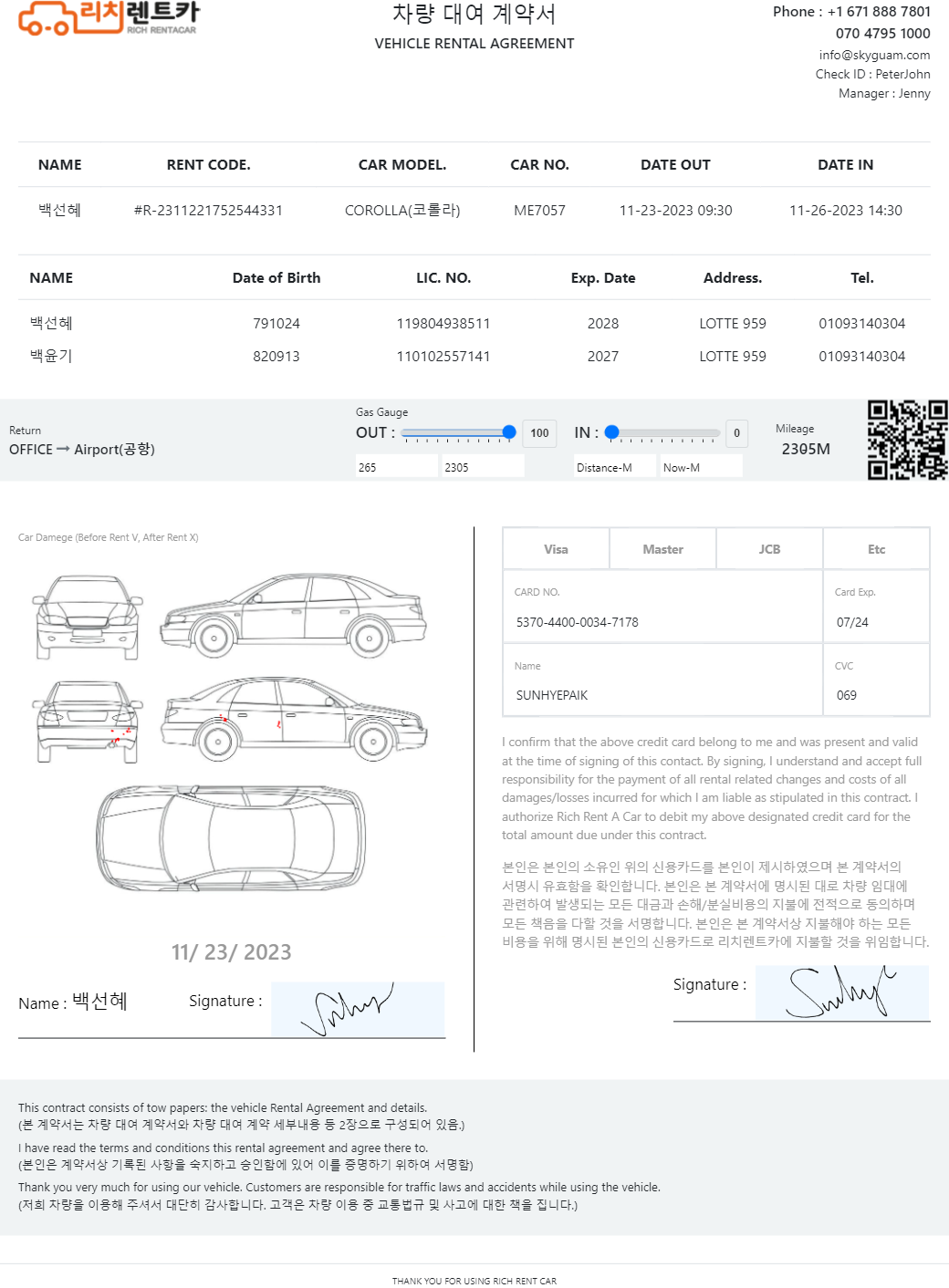Adjust the OUT gas gauge slider

click(509, 432)
